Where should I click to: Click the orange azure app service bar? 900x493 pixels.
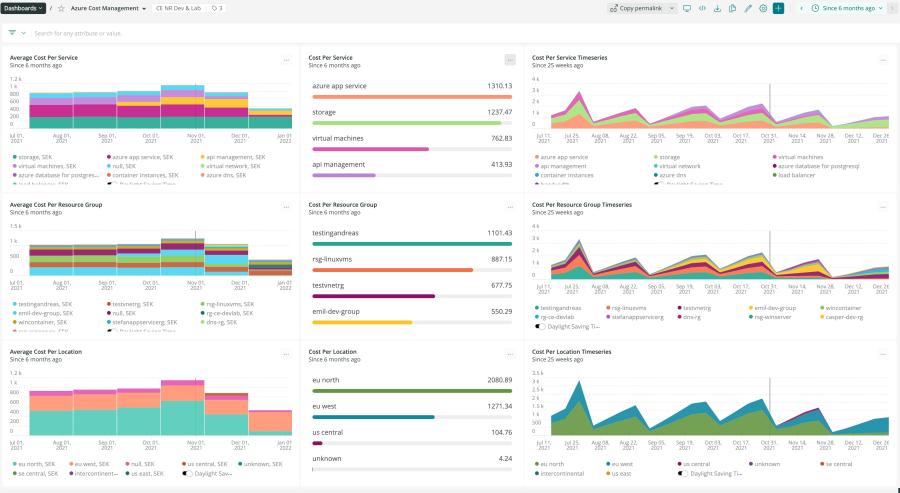(x=412, y=97)
